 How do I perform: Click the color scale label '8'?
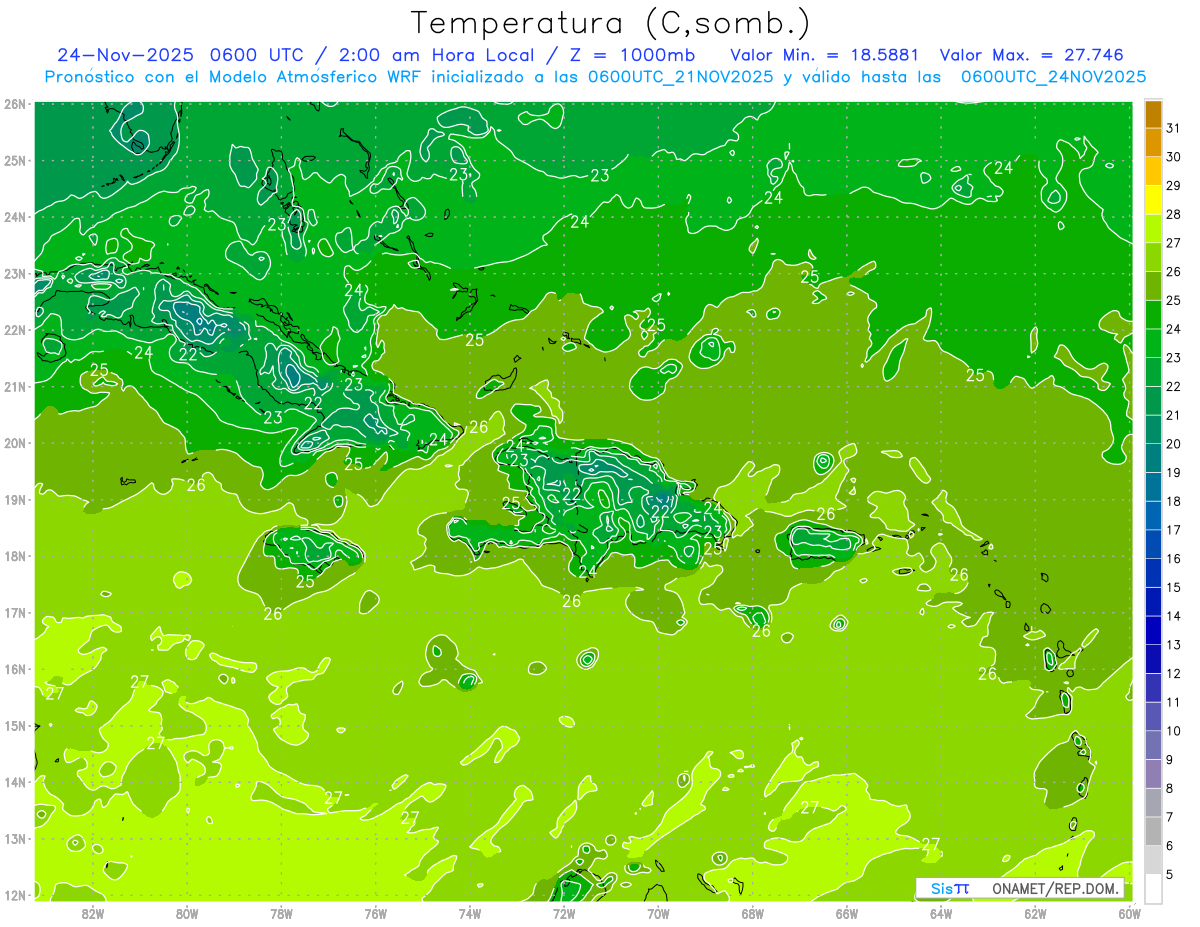click(x=1170, y=789)
